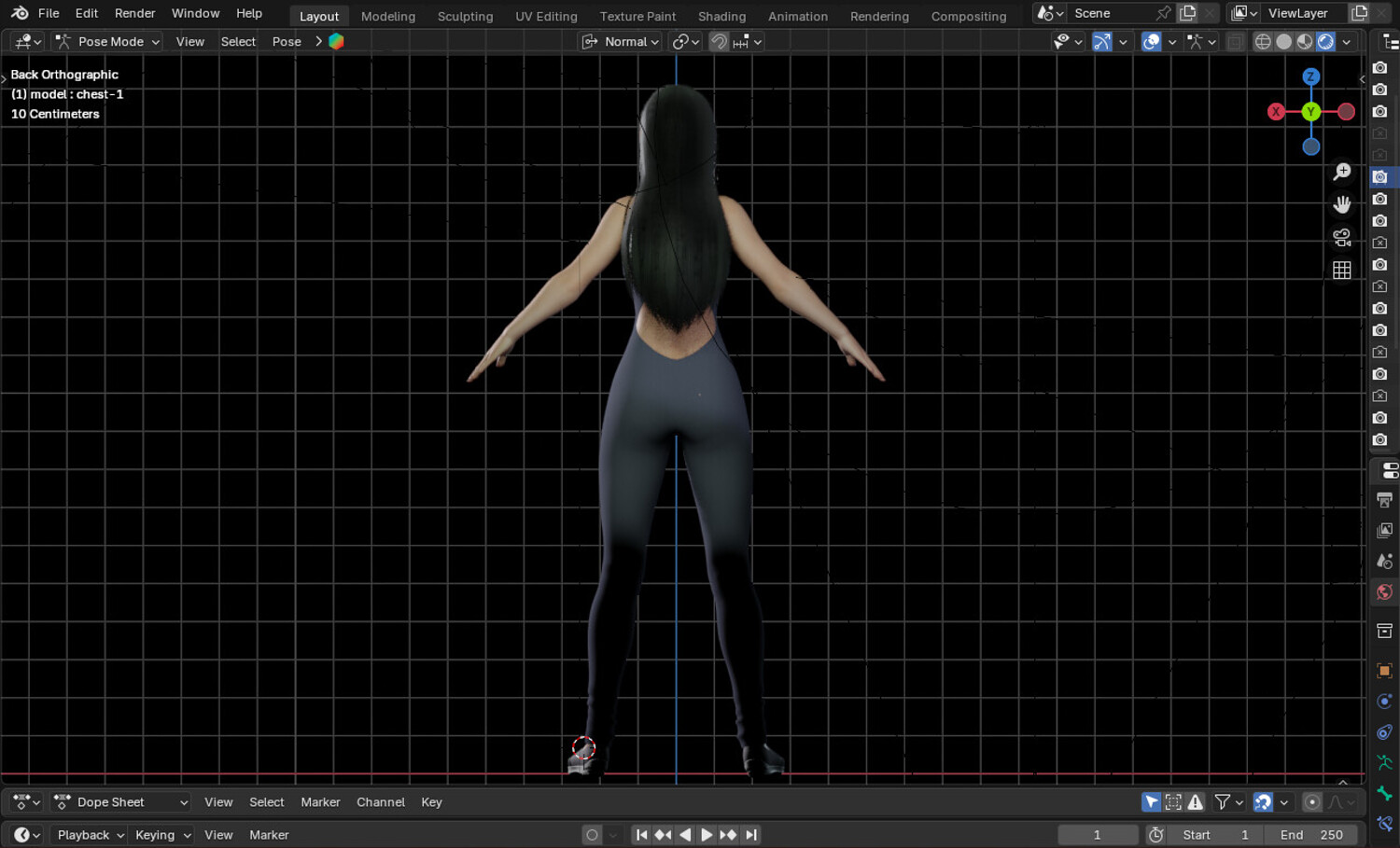Jump to the last frame endpoint

point(751,835)
